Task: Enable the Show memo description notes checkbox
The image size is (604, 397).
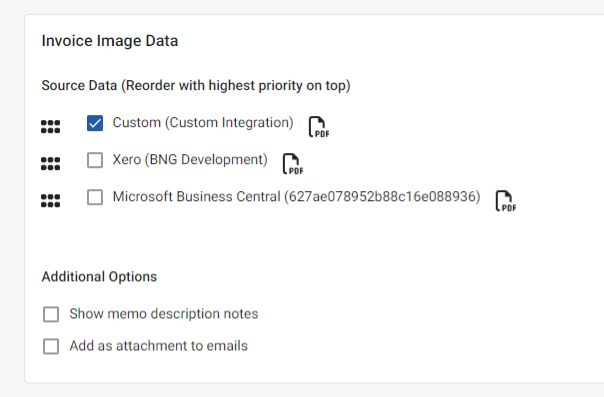Action: click(x=51, y=314)
